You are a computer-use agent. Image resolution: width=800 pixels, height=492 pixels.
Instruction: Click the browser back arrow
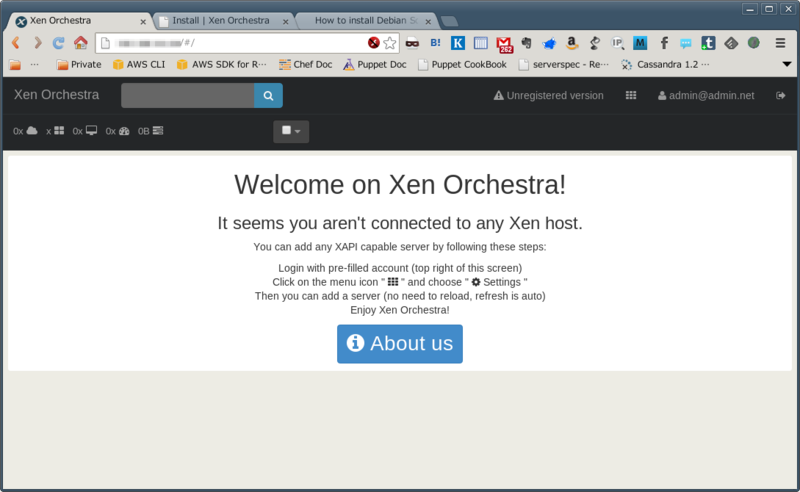click(16, 43)
